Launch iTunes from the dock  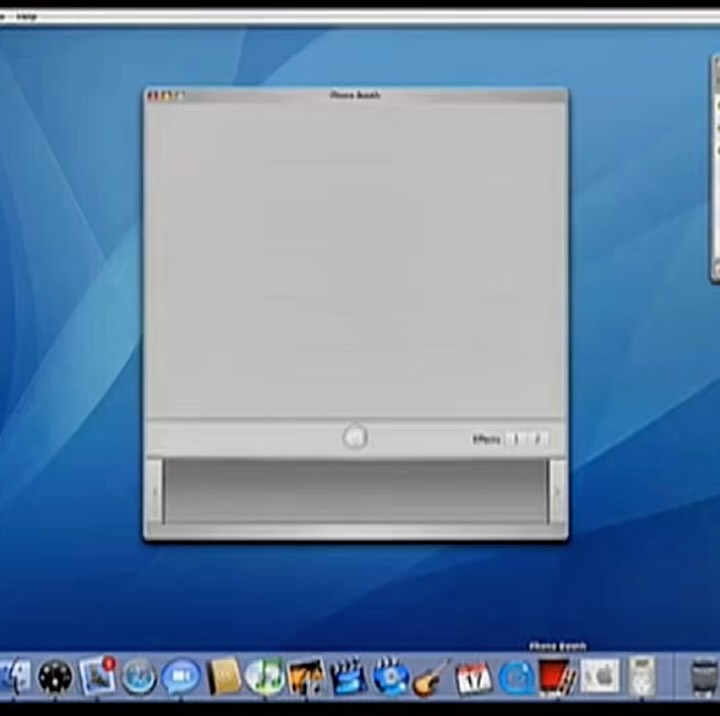pyautogui.click(x=264, y=678)
